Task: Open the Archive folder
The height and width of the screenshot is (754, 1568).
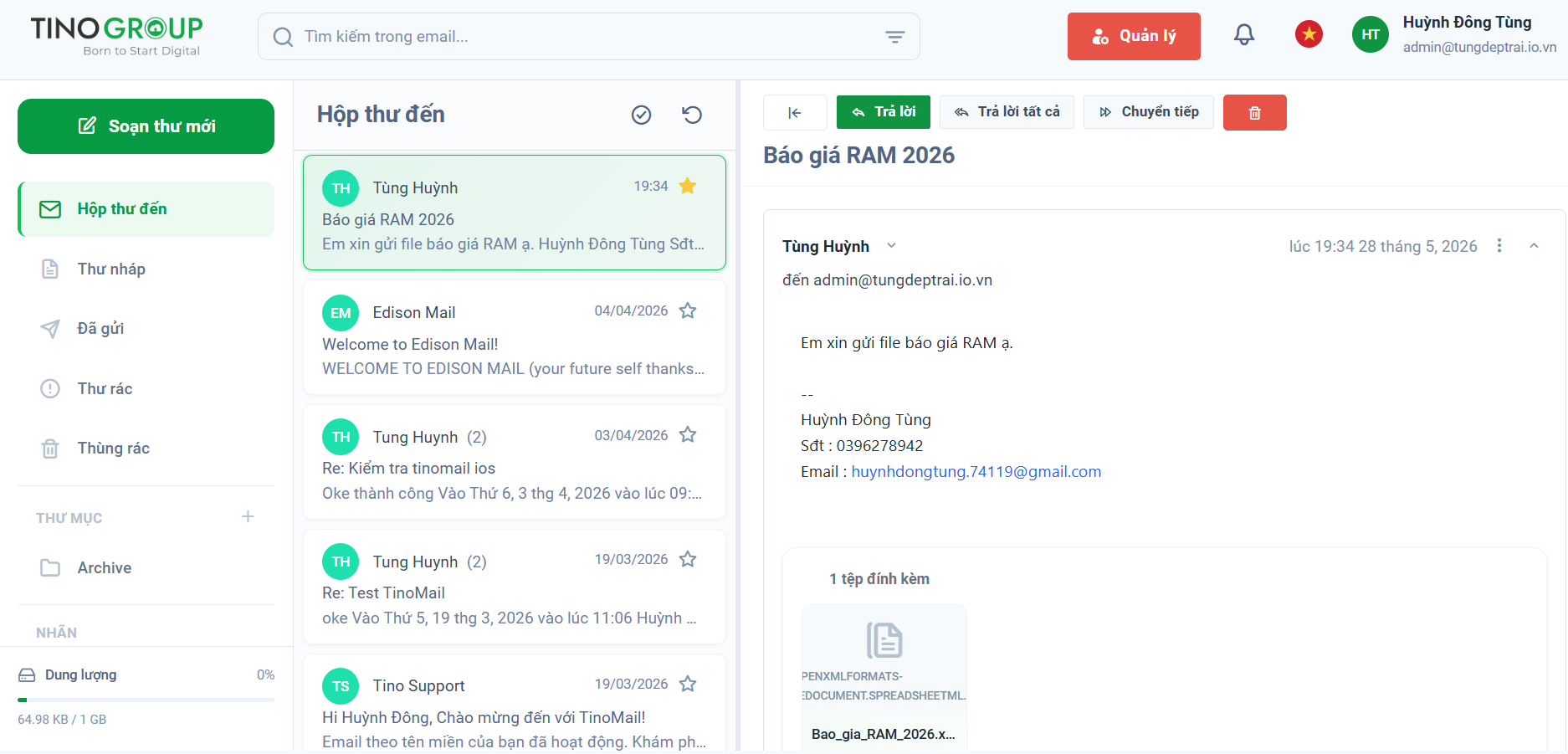Action: pos(146,567)
